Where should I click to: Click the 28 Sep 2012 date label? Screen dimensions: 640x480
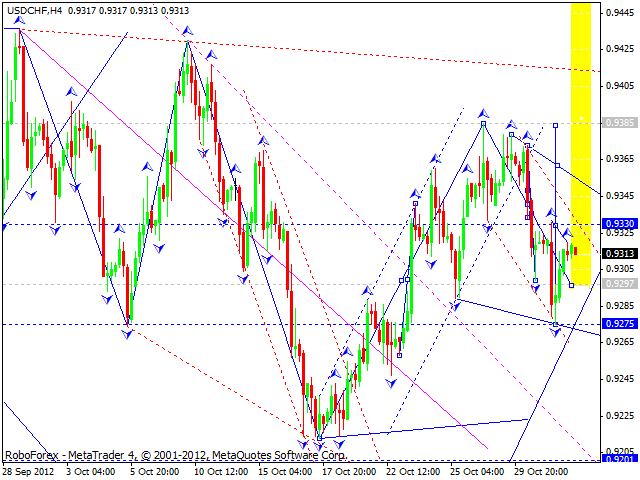click(x=29, y=469)
